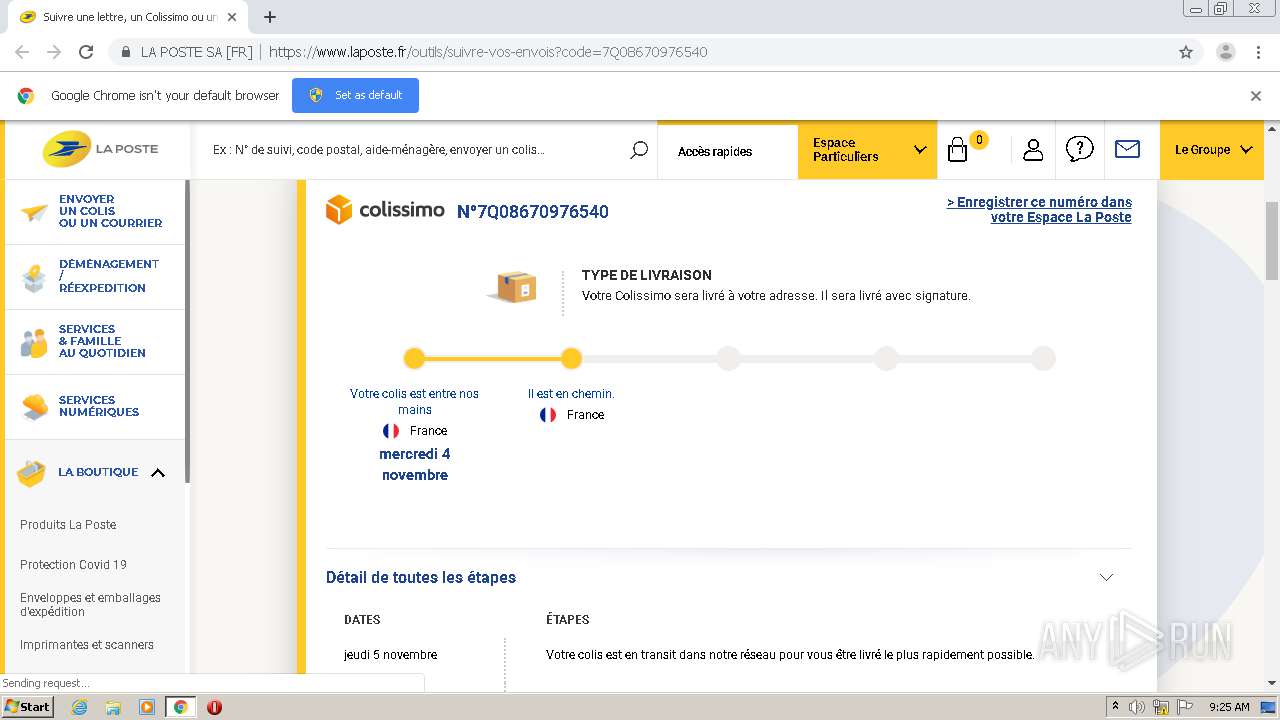Click the La Boutique basket icon
This screenshot has width=1280, height=720.
click(31, 473)
